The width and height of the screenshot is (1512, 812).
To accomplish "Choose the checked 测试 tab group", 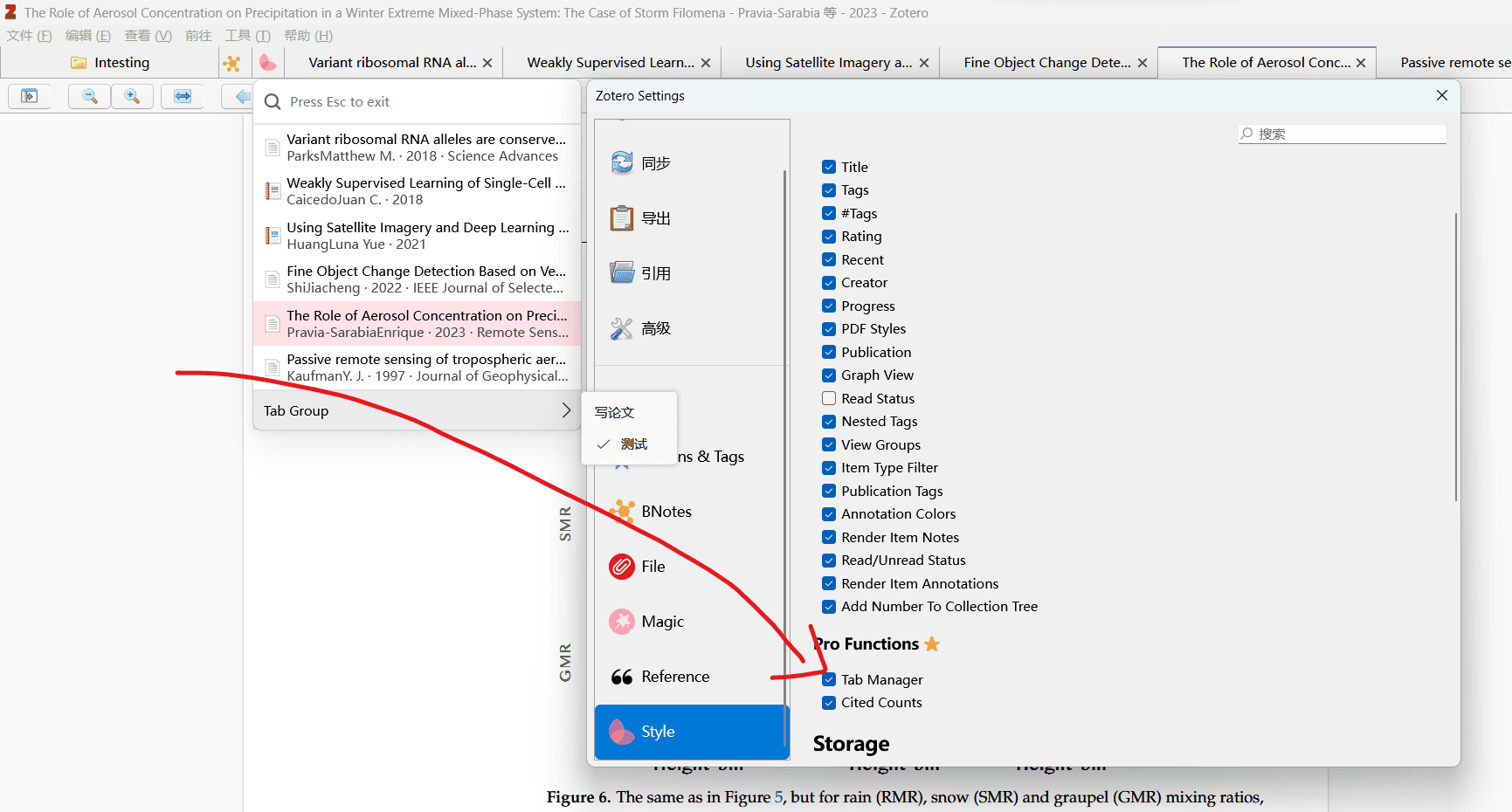I will pos(633,444).
